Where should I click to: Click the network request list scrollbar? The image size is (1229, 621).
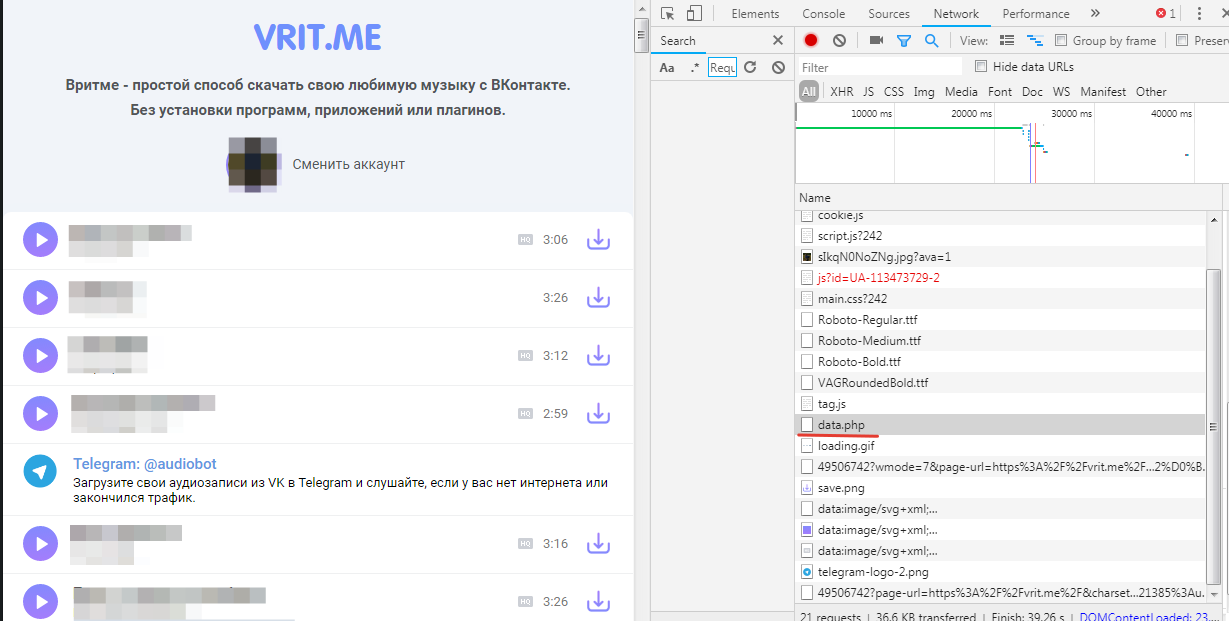(1214, 425)
